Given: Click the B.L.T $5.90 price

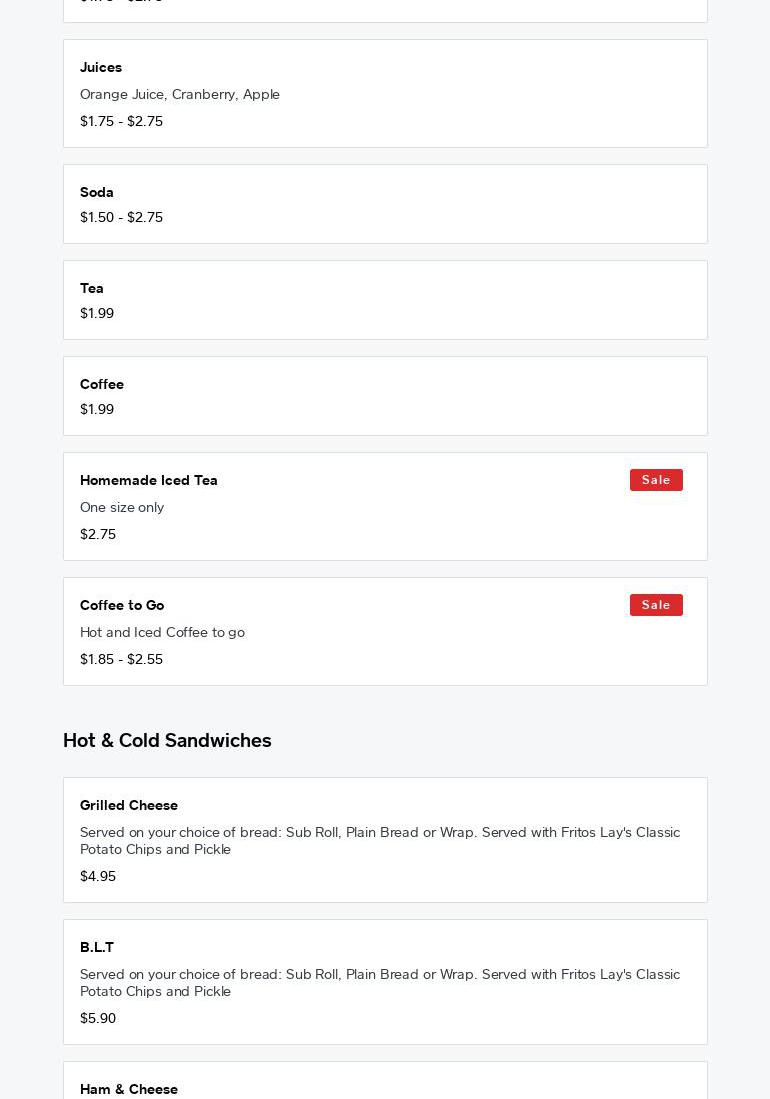Looking at the screenshot, I should coord(98,1018).
